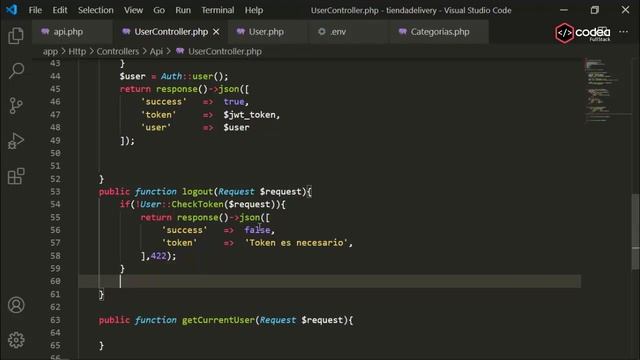Screen dimensions: 640x360
Task: Click the 422 status code
Action: 158,256
